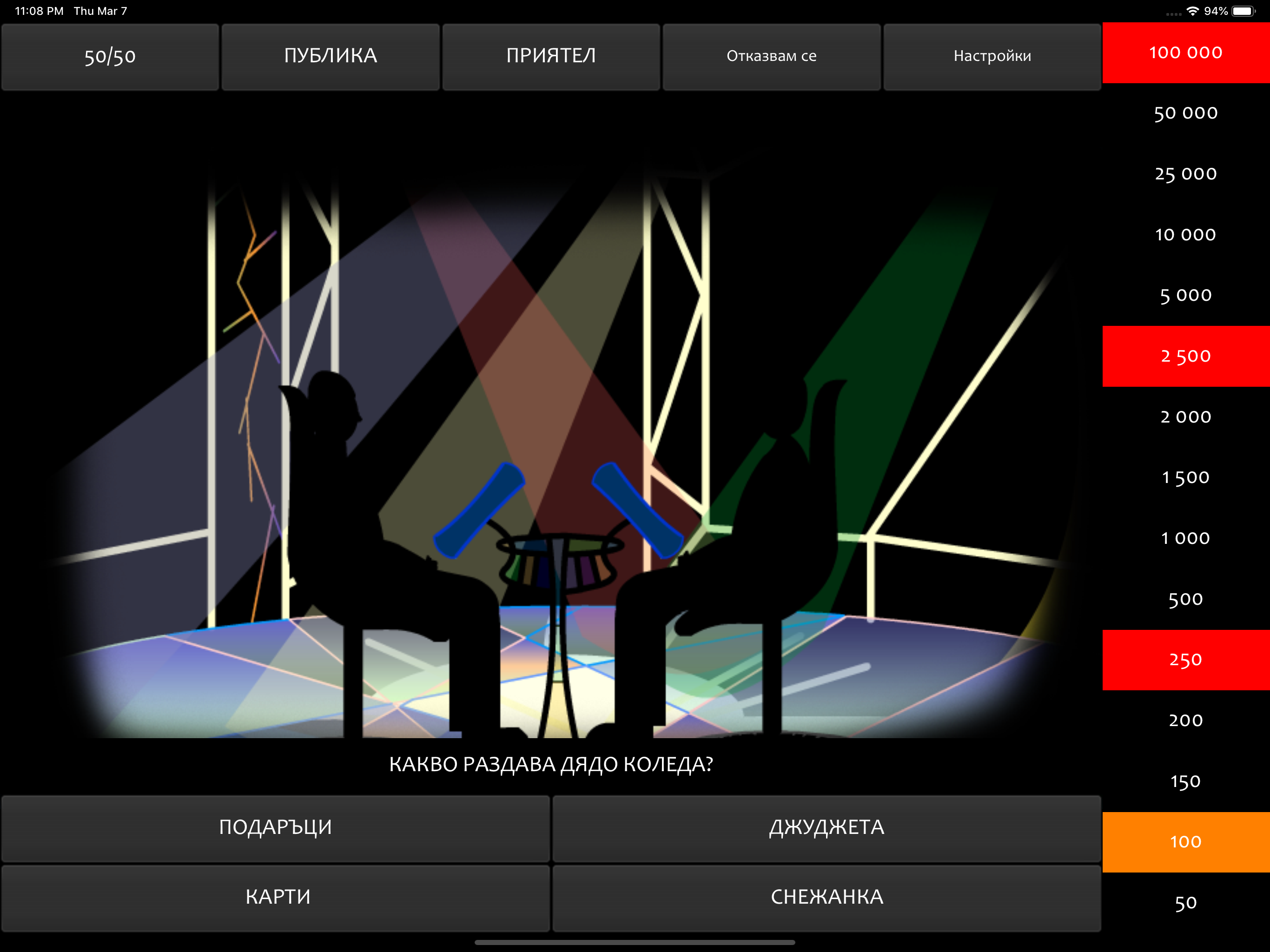Click the 200 prize level
The image size is (1270, 952).
click(x=1186, y=721)
